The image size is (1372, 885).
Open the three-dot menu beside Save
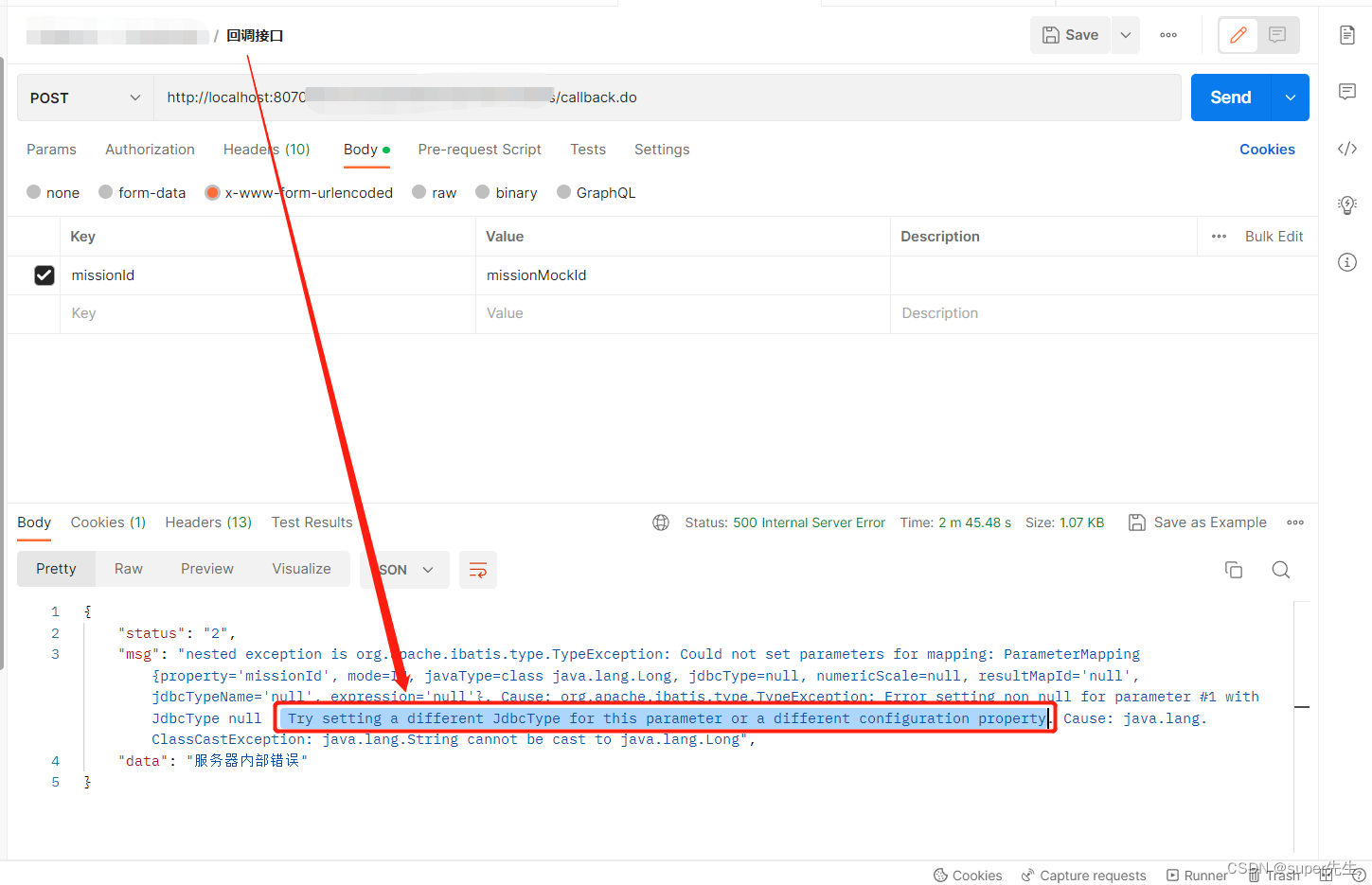pos(1168,35)
